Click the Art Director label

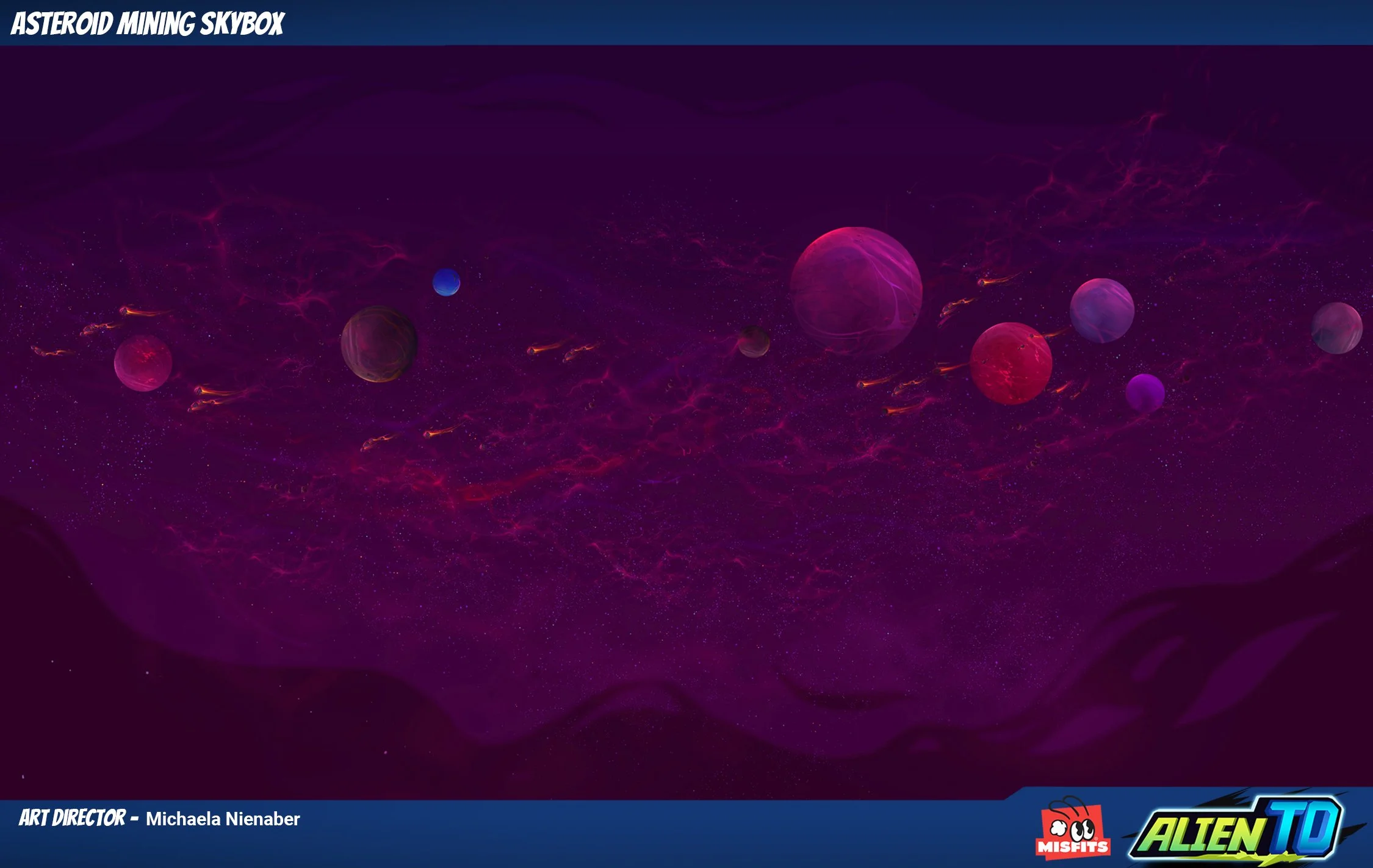point(72,818)
